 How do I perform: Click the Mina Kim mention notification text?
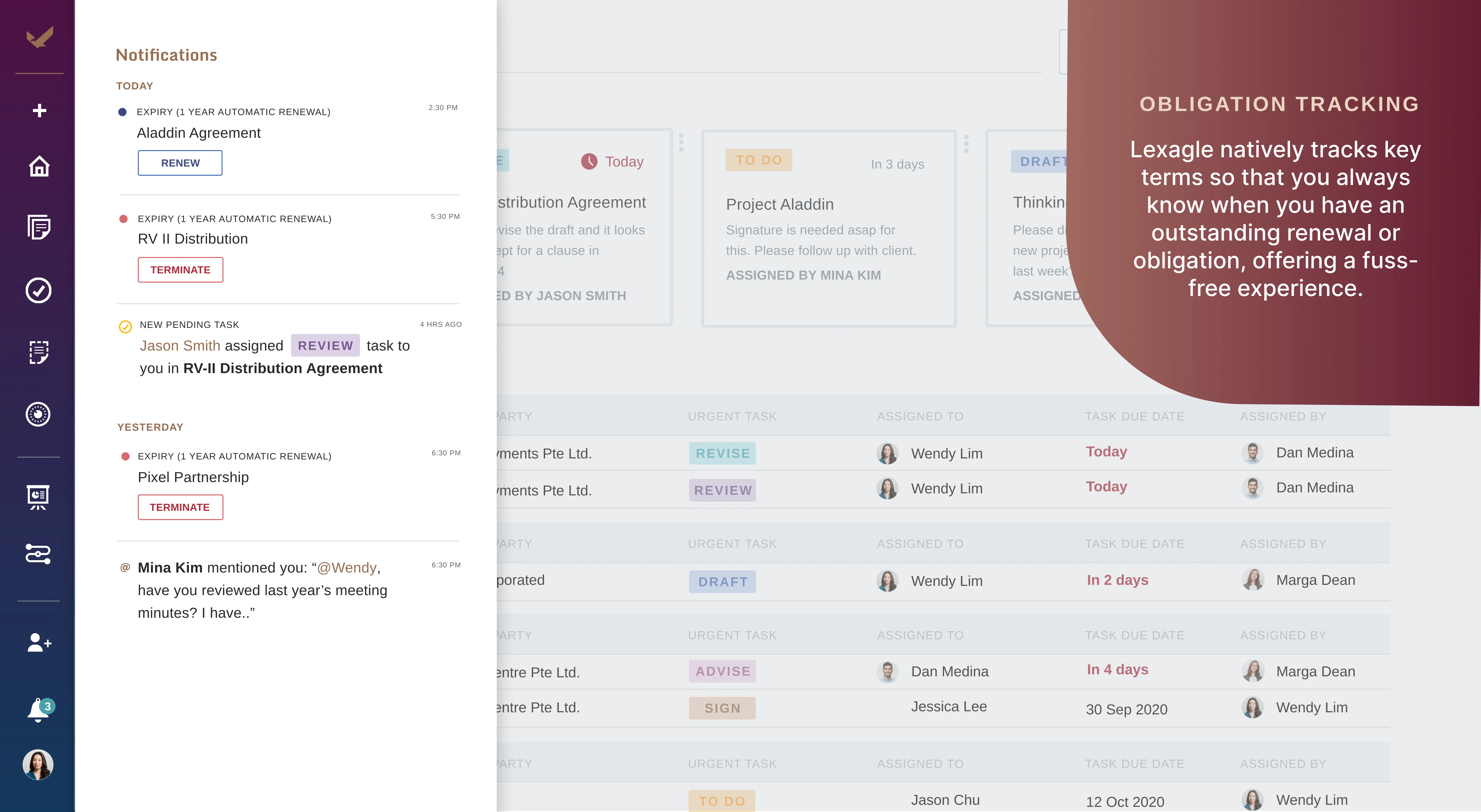click(x=263, y=590)
